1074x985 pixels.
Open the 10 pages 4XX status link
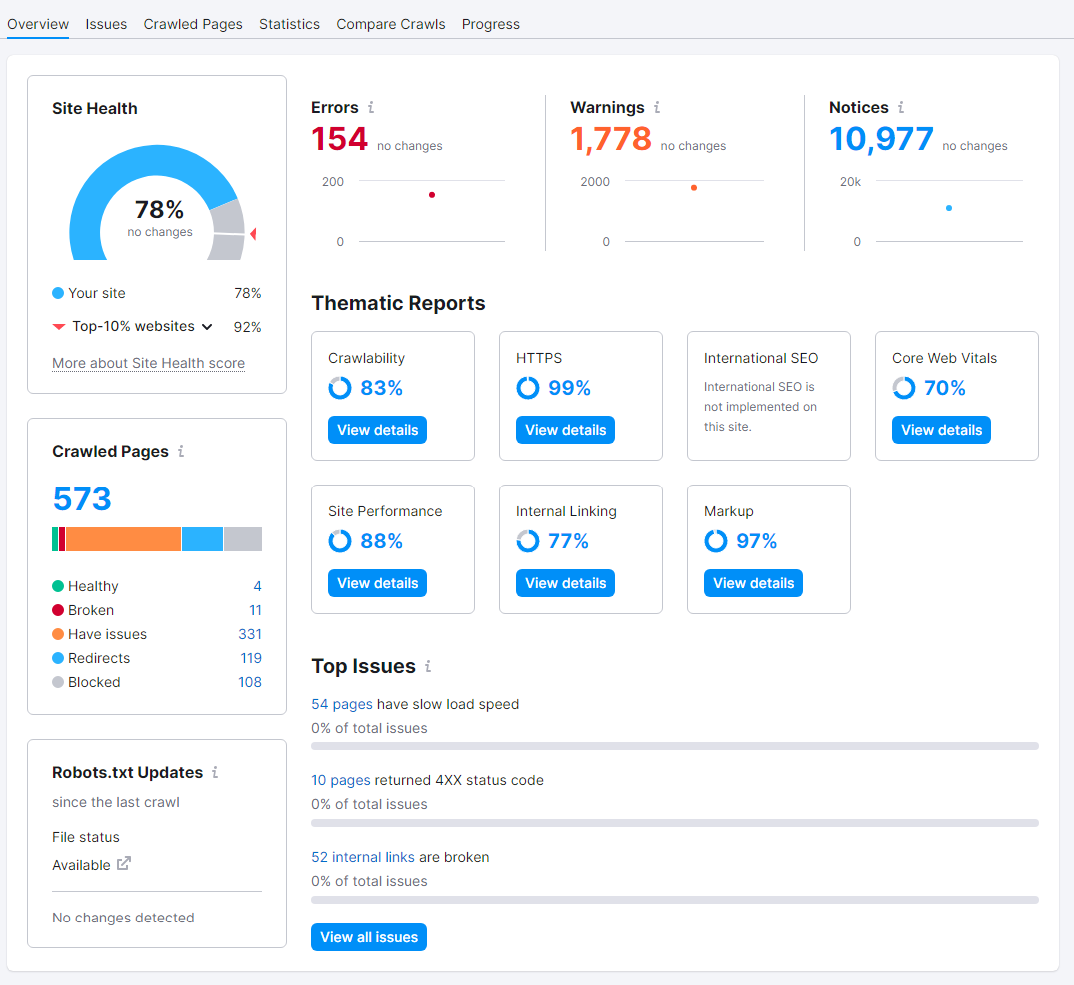tap(340, 780)
